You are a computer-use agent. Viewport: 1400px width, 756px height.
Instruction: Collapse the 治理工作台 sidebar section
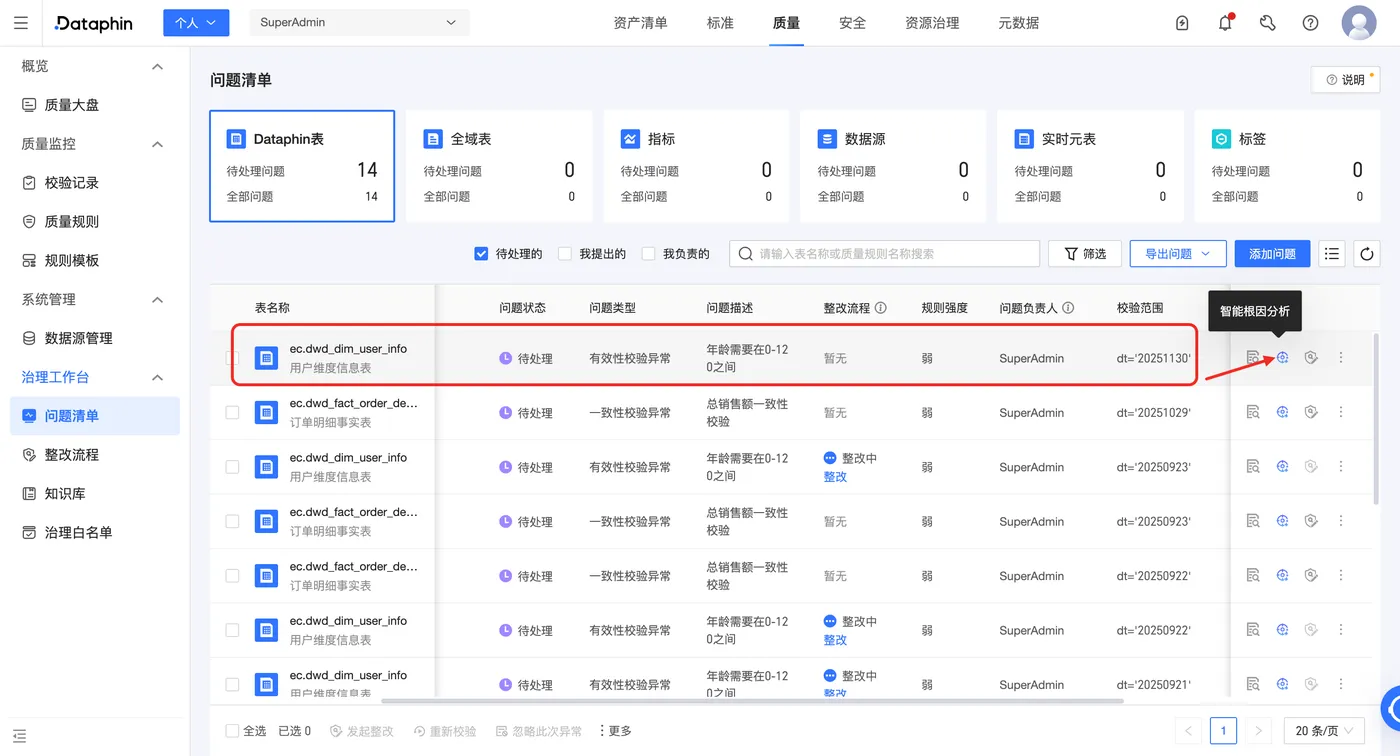[x=157, y=378]
